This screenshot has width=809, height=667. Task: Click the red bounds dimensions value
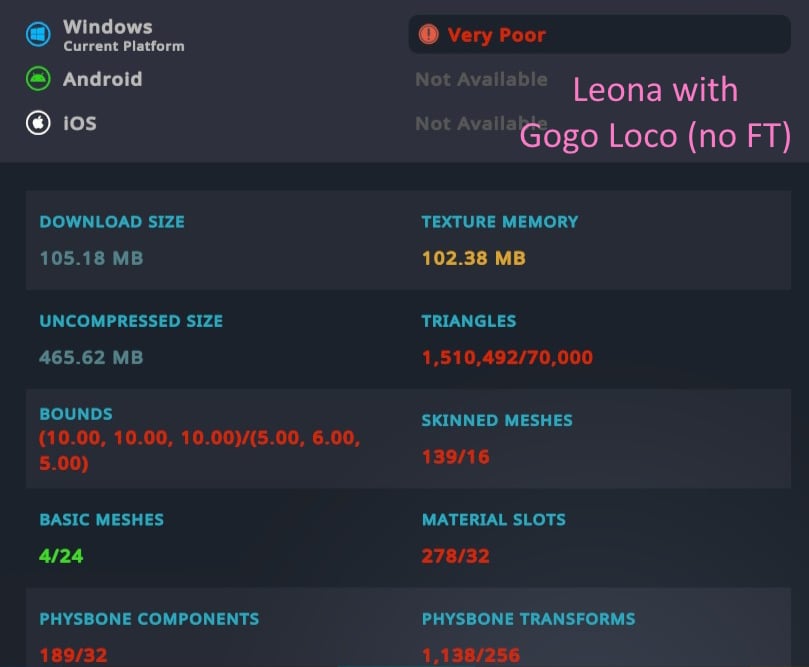(x=200, y=450)
